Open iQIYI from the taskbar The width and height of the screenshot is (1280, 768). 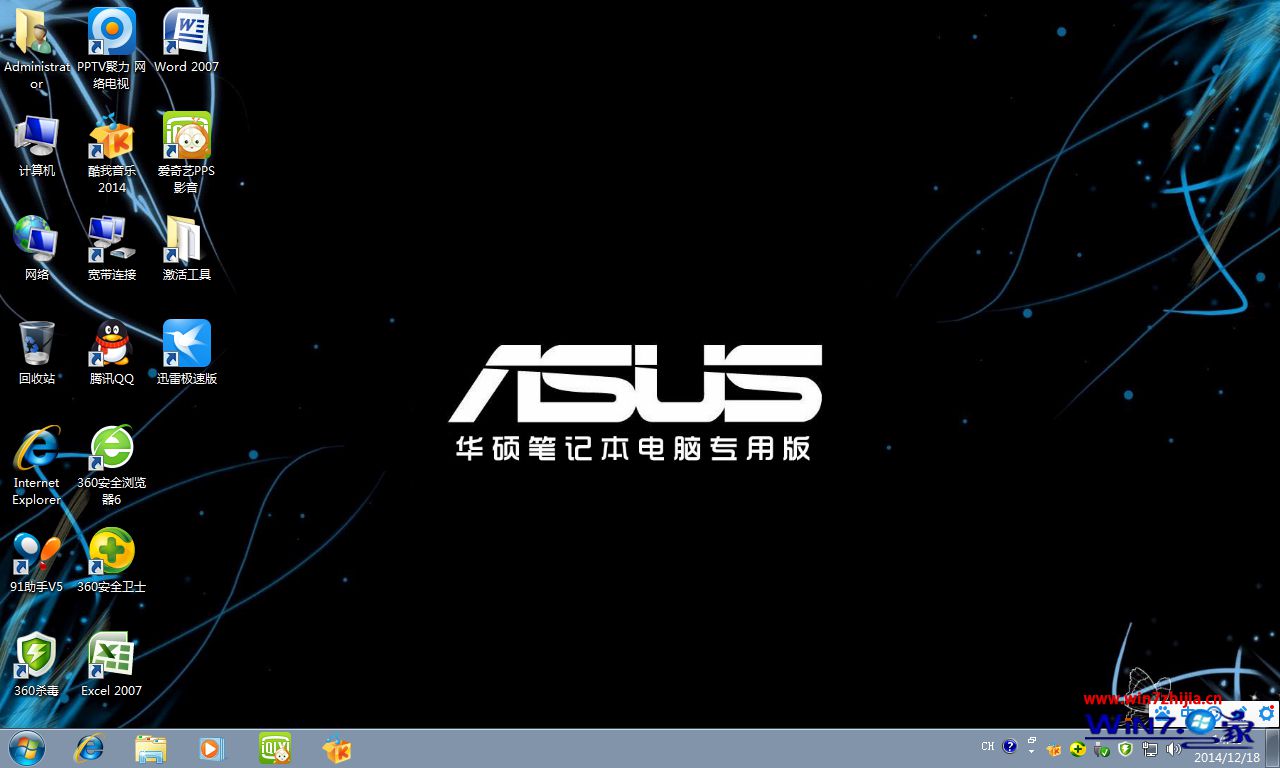274,747
